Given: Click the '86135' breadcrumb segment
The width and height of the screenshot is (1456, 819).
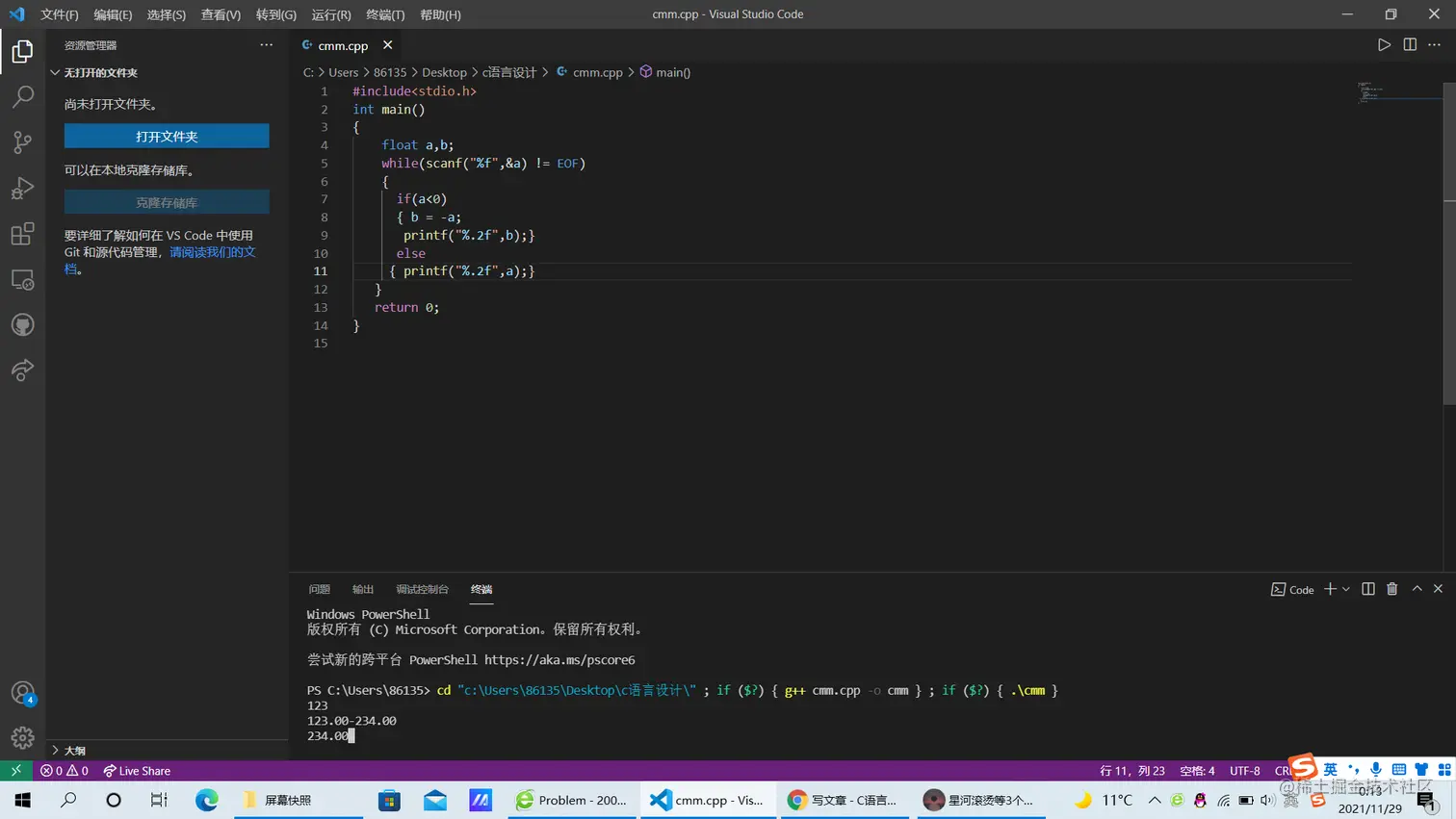Looking at the screenshot, I should tap(390, 72).
